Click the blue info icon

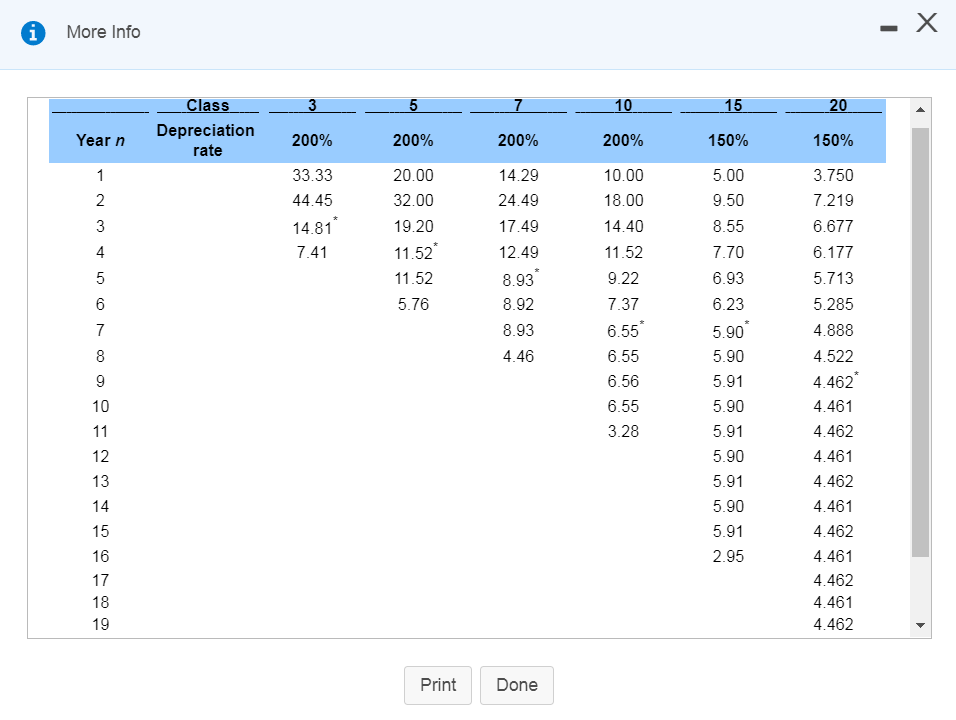(x=33, y=32)
